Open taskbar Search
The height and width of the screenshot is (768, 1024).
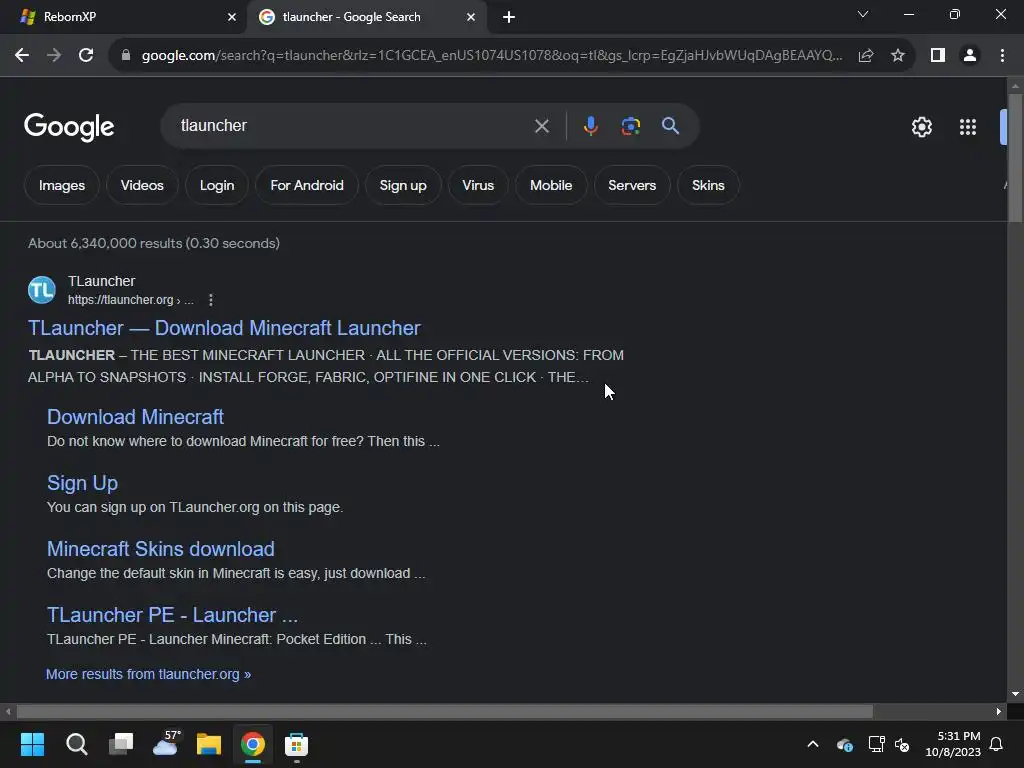pos(76,744)
